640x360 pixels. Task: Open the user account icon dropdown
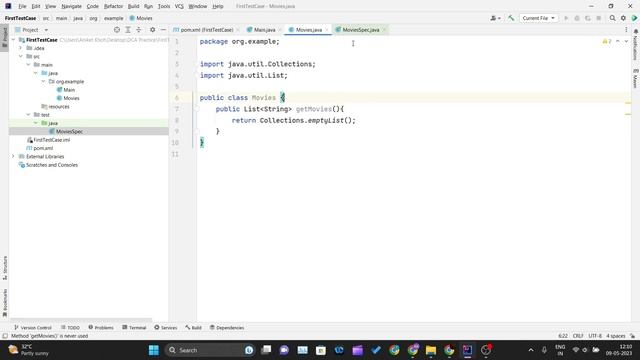tap(495, 18)
